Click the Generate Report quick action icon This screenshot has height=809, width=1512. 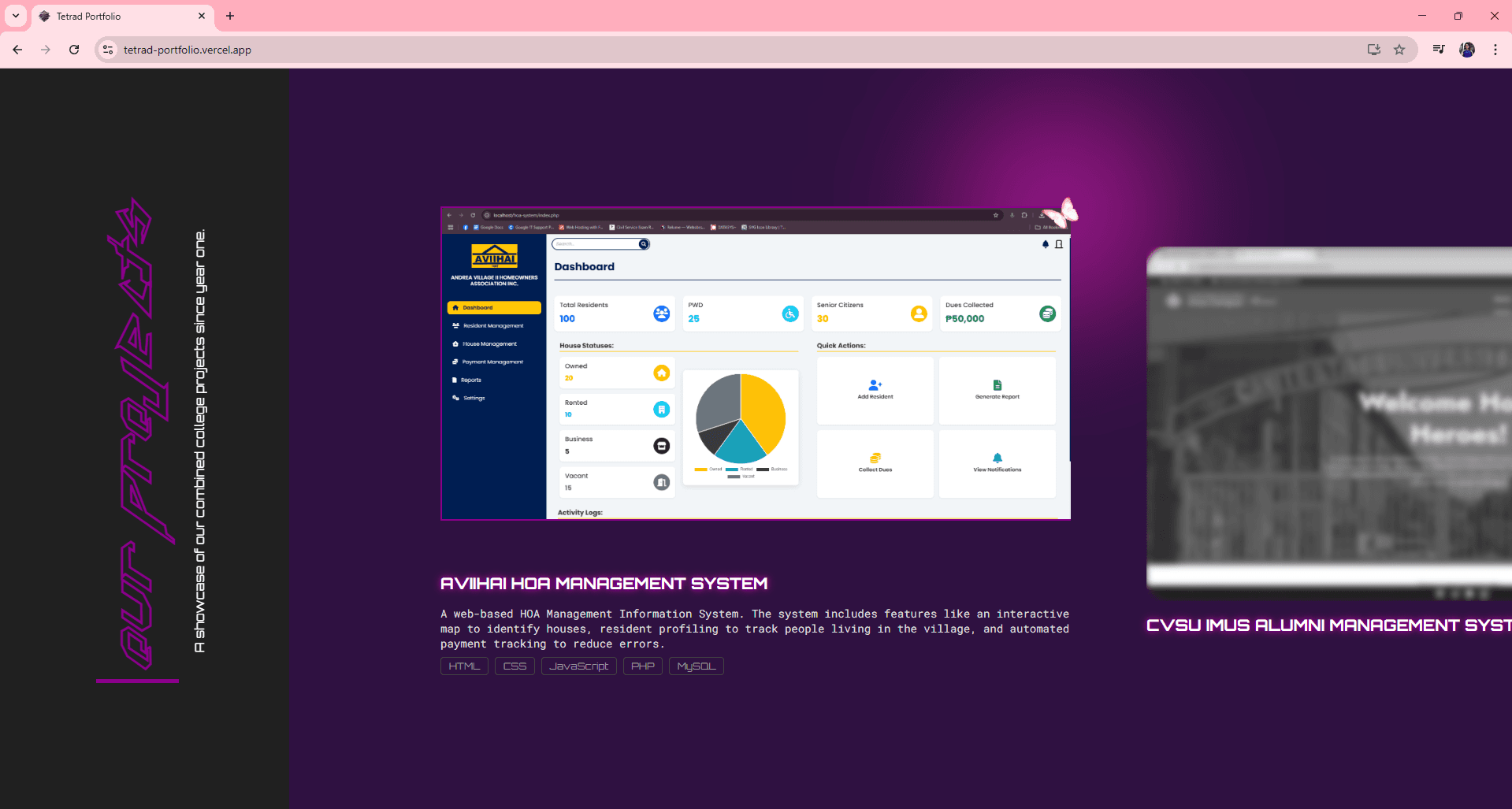(997, 385)
